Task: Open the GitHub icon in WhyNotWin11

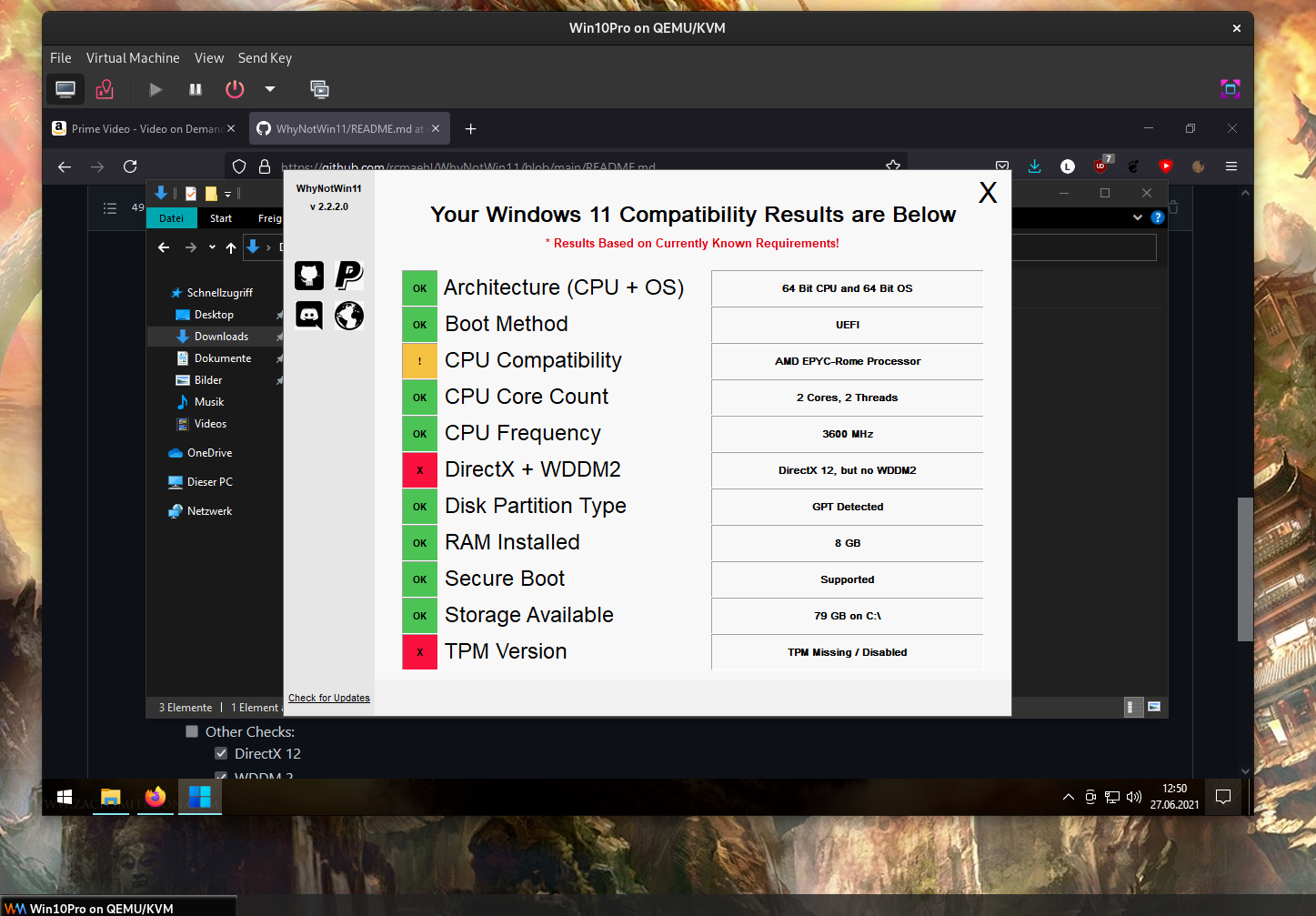Action: (x=309, y=276)
